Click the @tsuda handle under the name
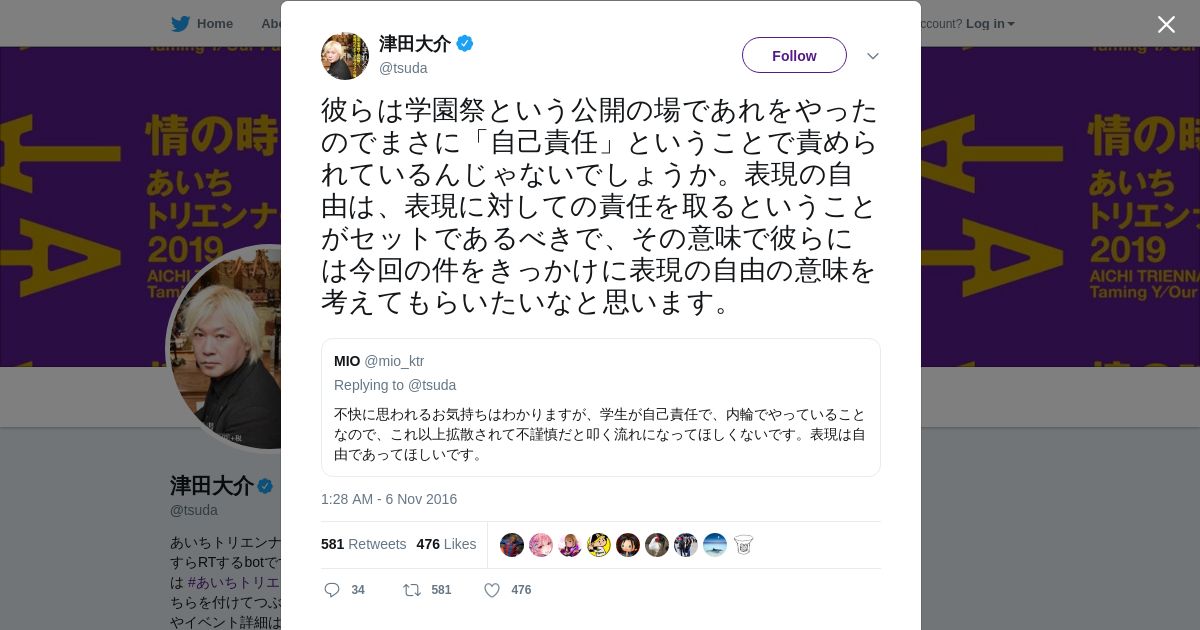 403,68
